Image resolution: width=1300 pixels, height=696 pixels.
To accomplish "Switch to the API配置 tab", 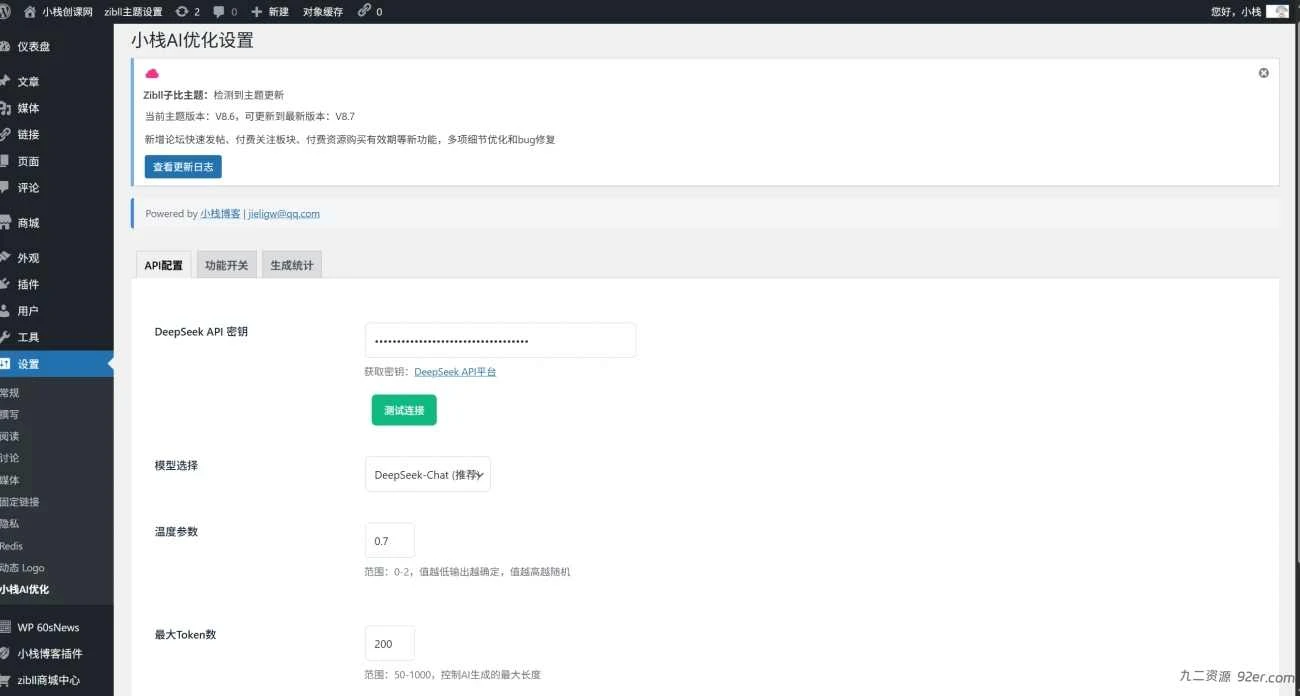I will pyautogui.click(x=163, y=265).
